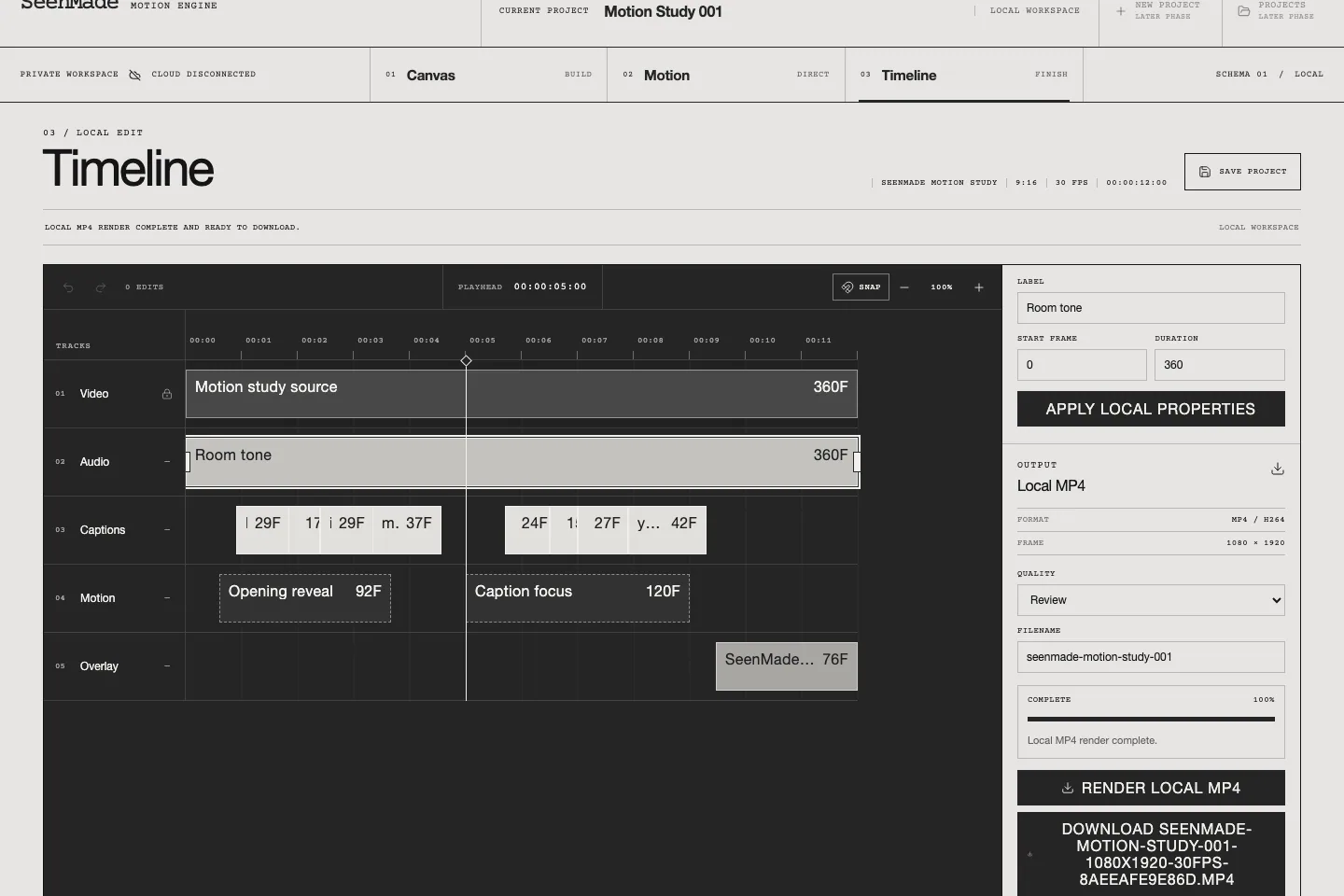
Task: Click the Captions track dash toggle
Action: pyautogui.click(x=167, y=530)
